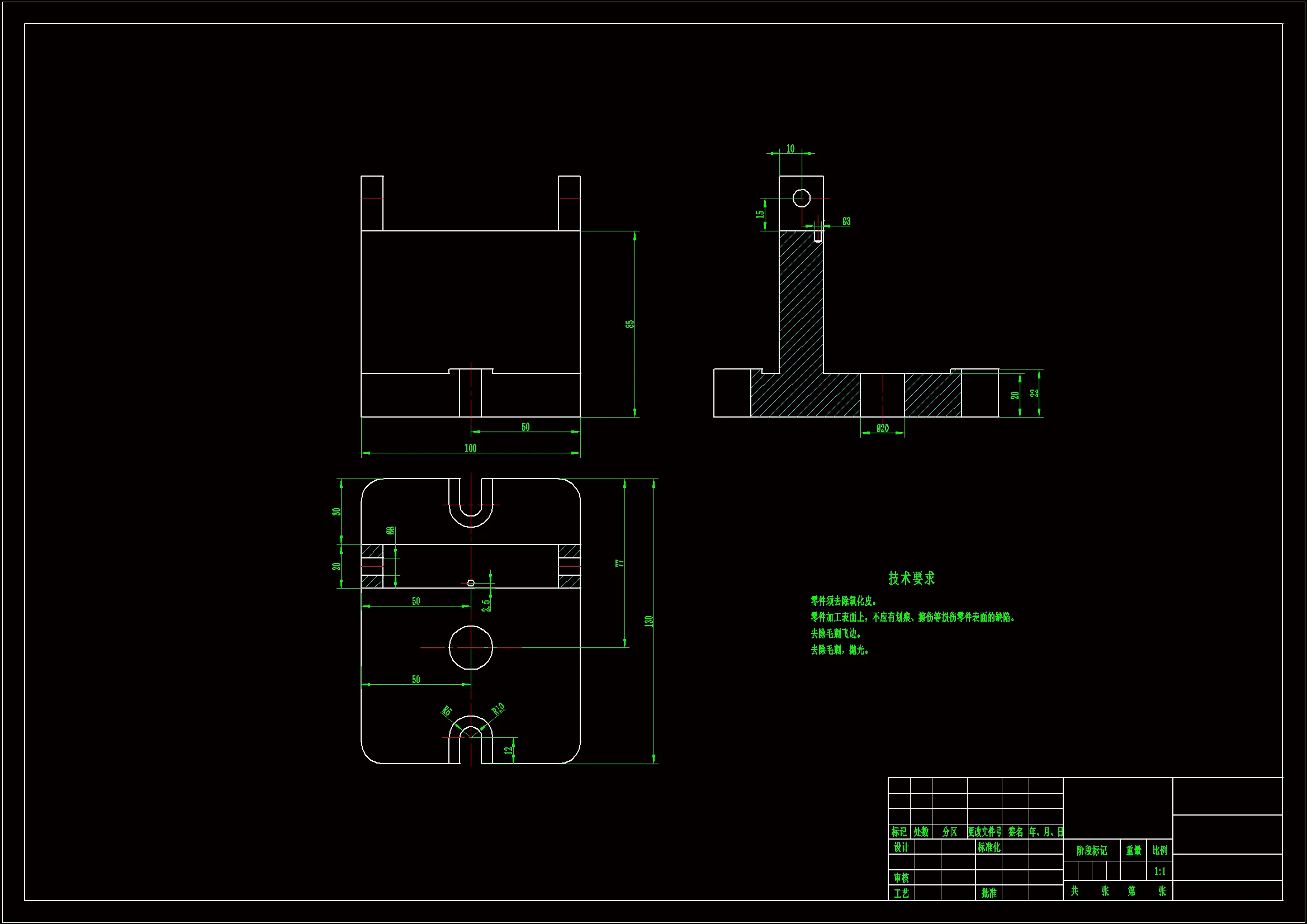Select the 1:1 scale value in title block
Image resolution: width=1307 pixels, height=924 pixels.
pyautogui.click(x=1159, y=871)
